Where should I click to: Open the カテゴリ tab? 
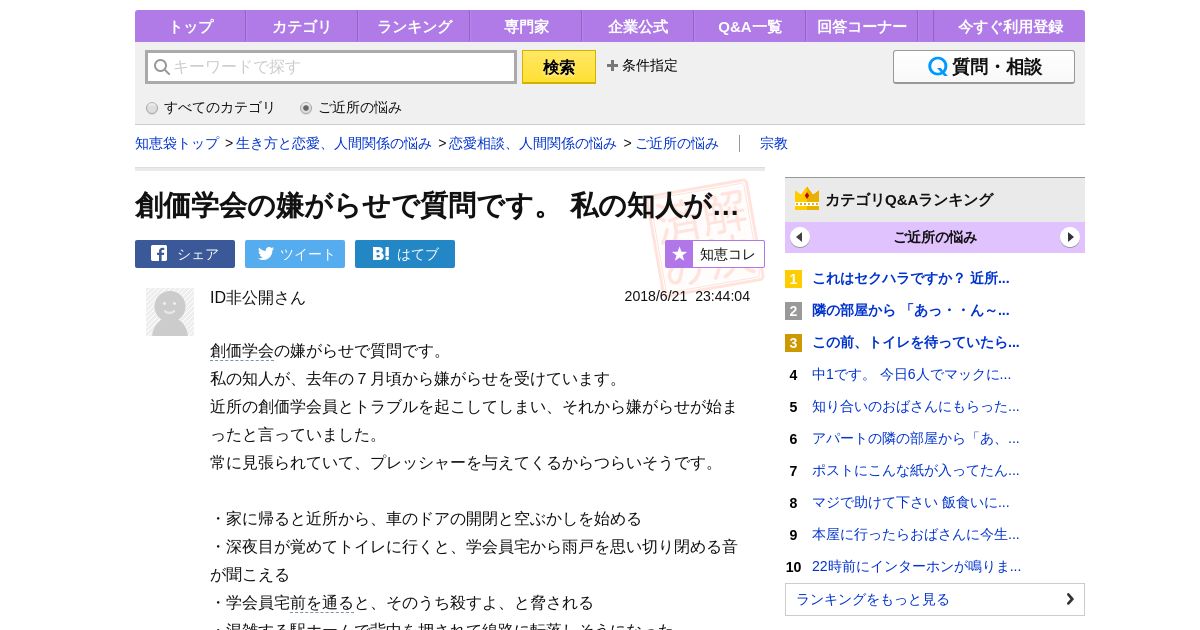click(302, 26)
